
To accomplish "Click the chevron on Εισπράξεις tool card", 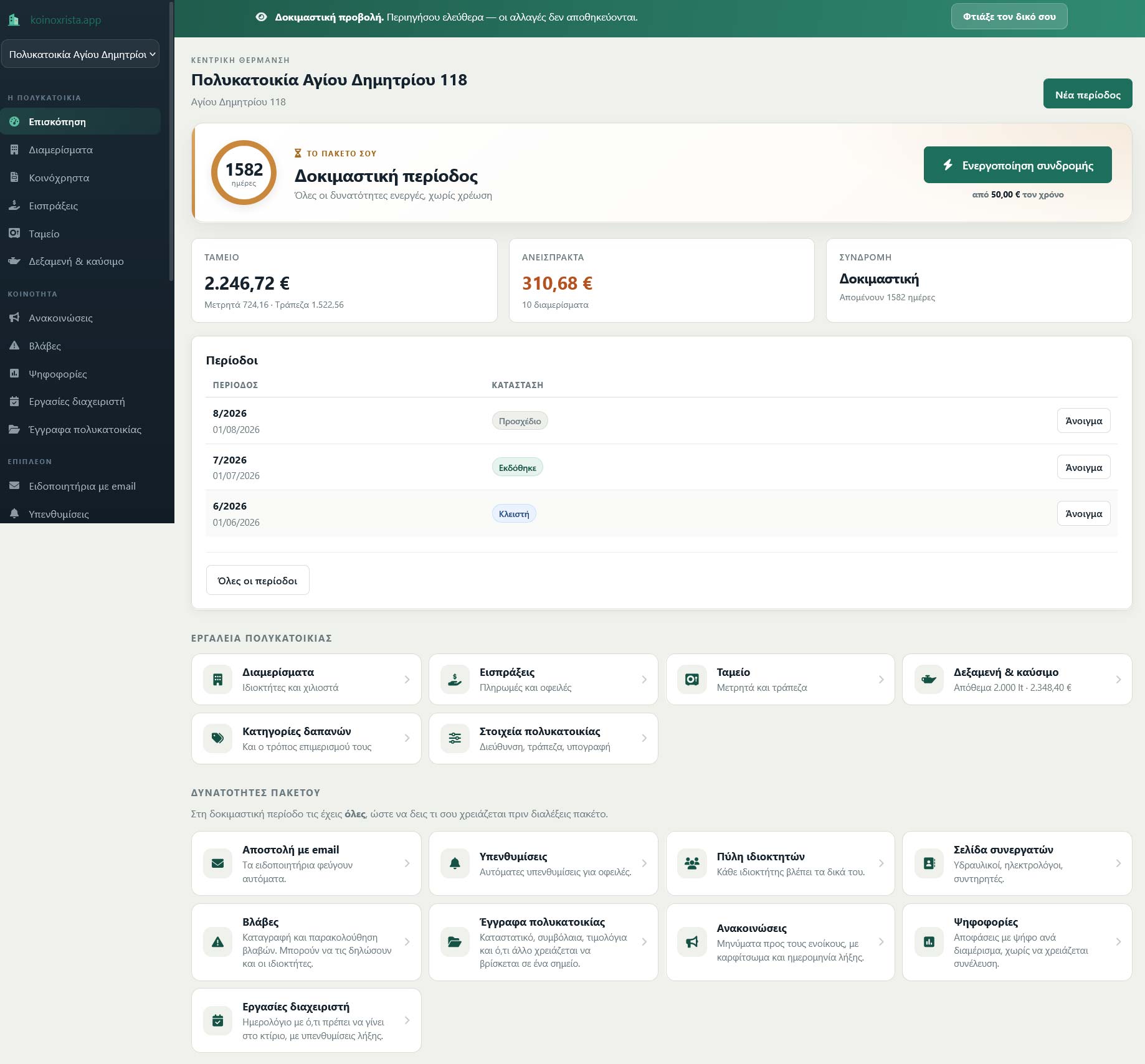I will (644, 680).
